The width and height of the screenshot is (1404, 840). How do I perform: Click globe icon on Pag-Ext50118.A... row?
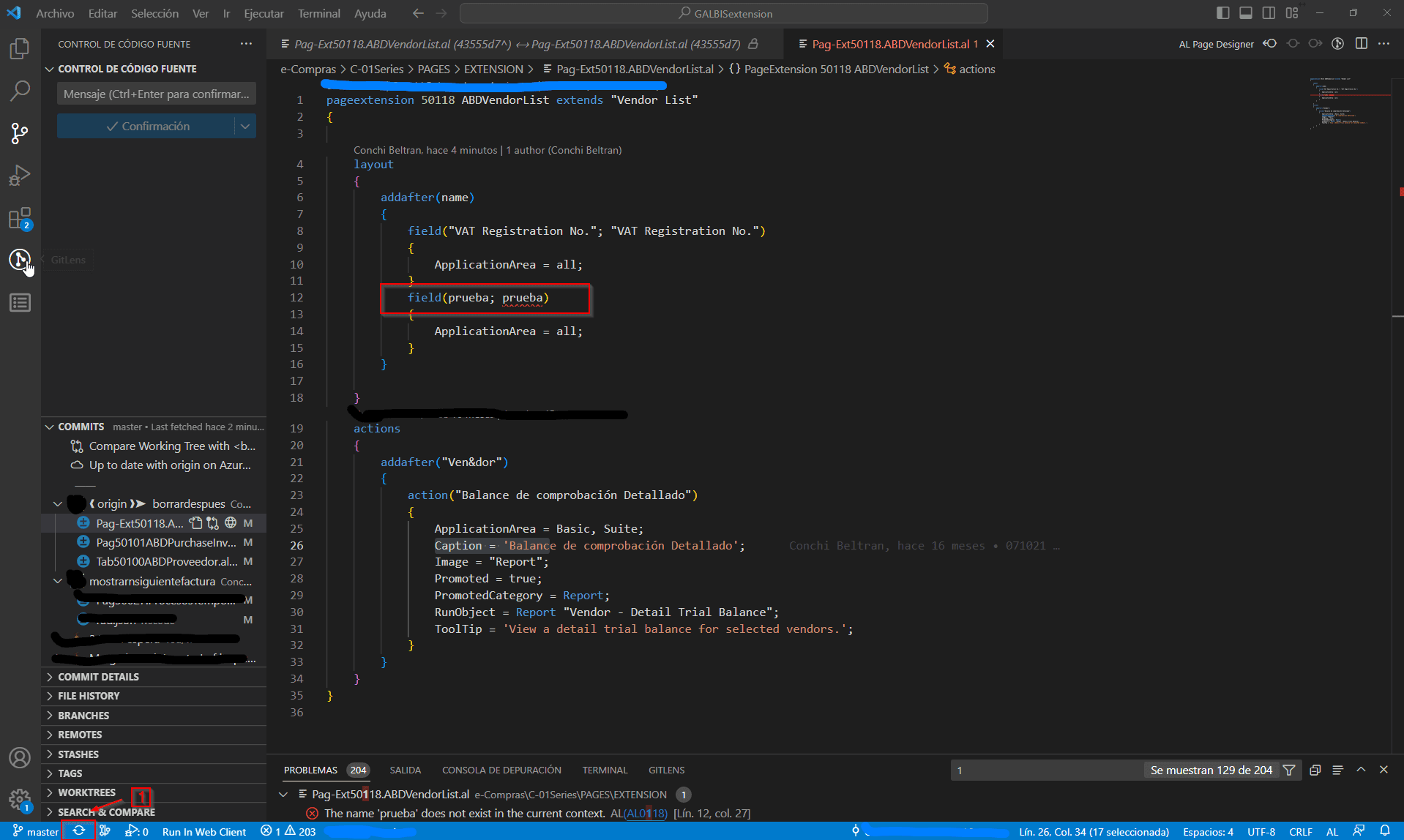point(231,523)
